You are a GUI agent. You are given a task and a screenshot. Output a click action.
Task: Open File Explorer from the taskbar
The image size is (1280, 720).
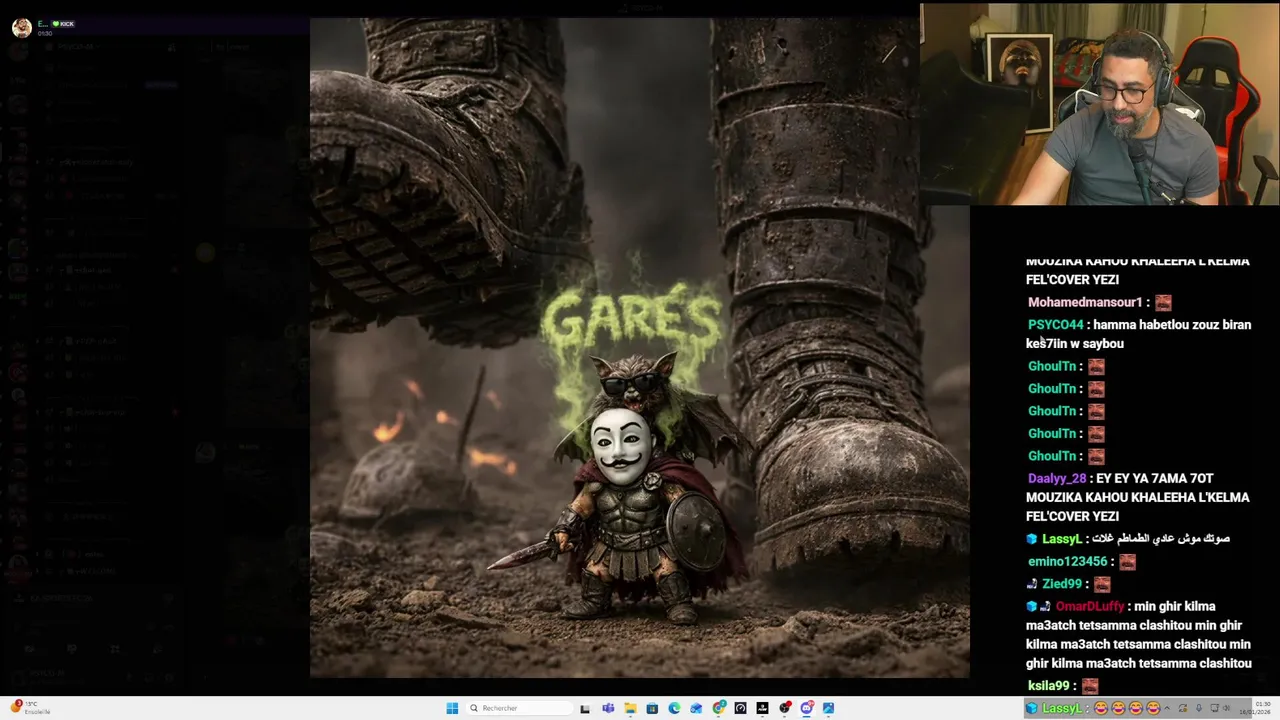[x=630, y=708]
